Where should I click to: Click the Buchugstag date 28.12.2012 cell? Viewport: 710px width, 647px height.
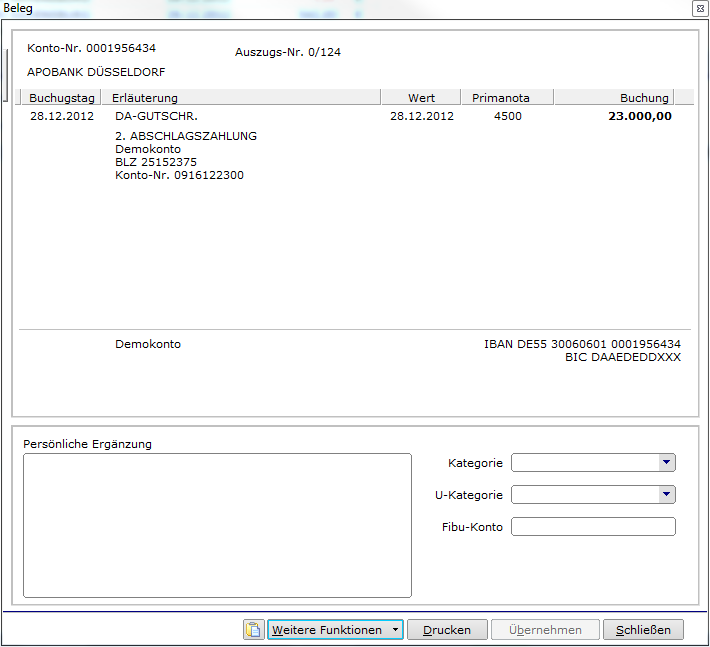pos(62,116)
